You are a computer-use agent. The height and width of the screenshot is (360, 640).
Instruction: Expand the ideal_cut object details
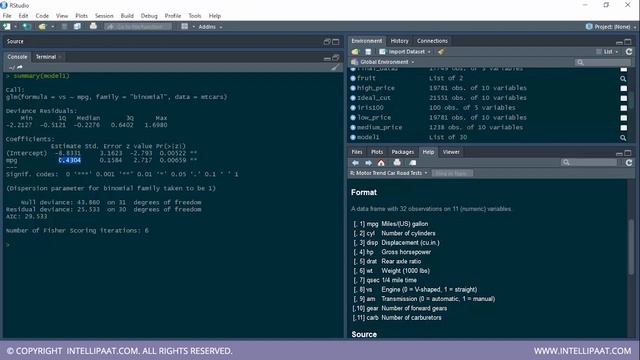[353, 98]
